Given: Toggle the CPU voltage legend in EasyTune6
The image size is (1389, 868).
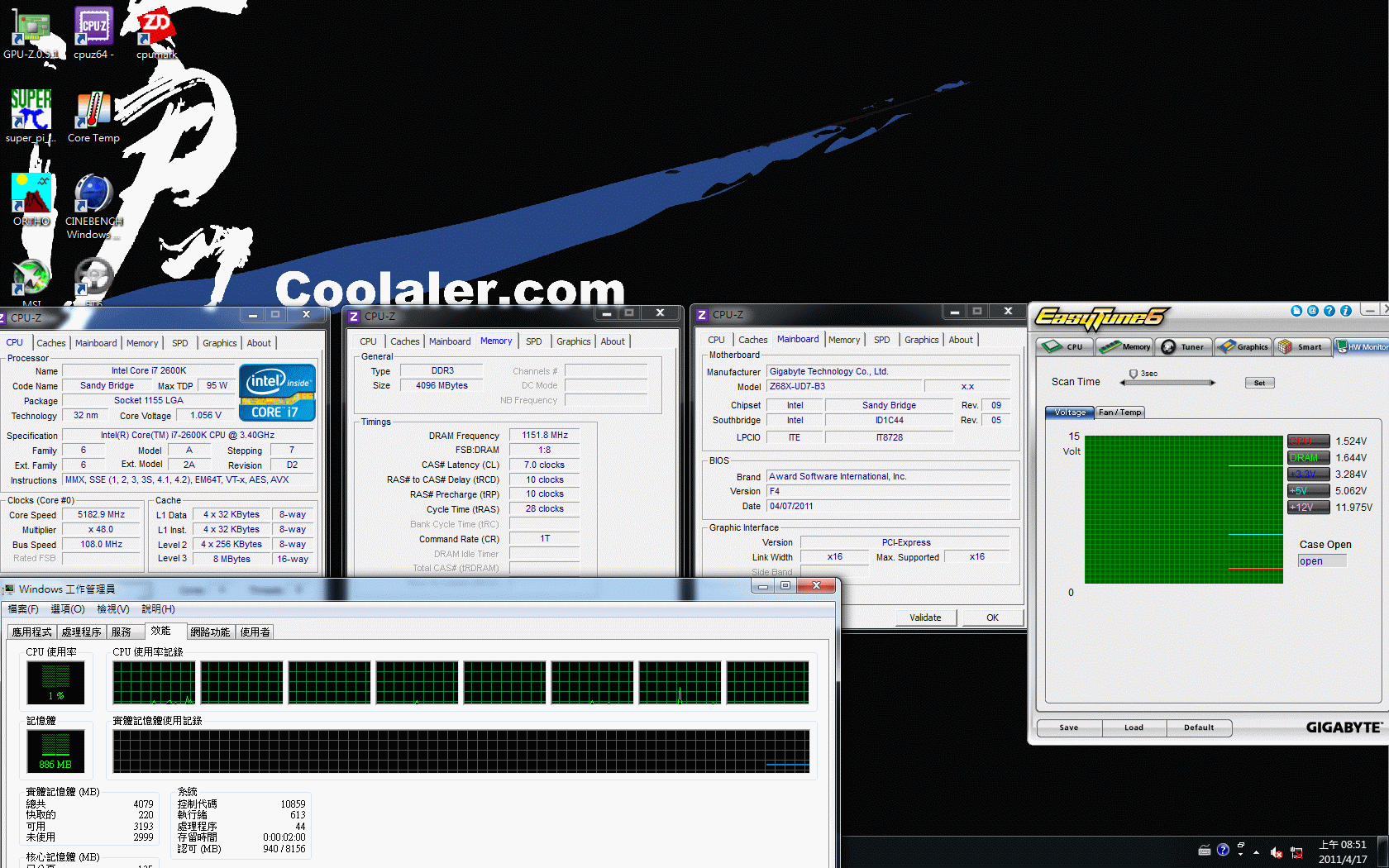Looking at the screenshot, I should (1309, 441).
